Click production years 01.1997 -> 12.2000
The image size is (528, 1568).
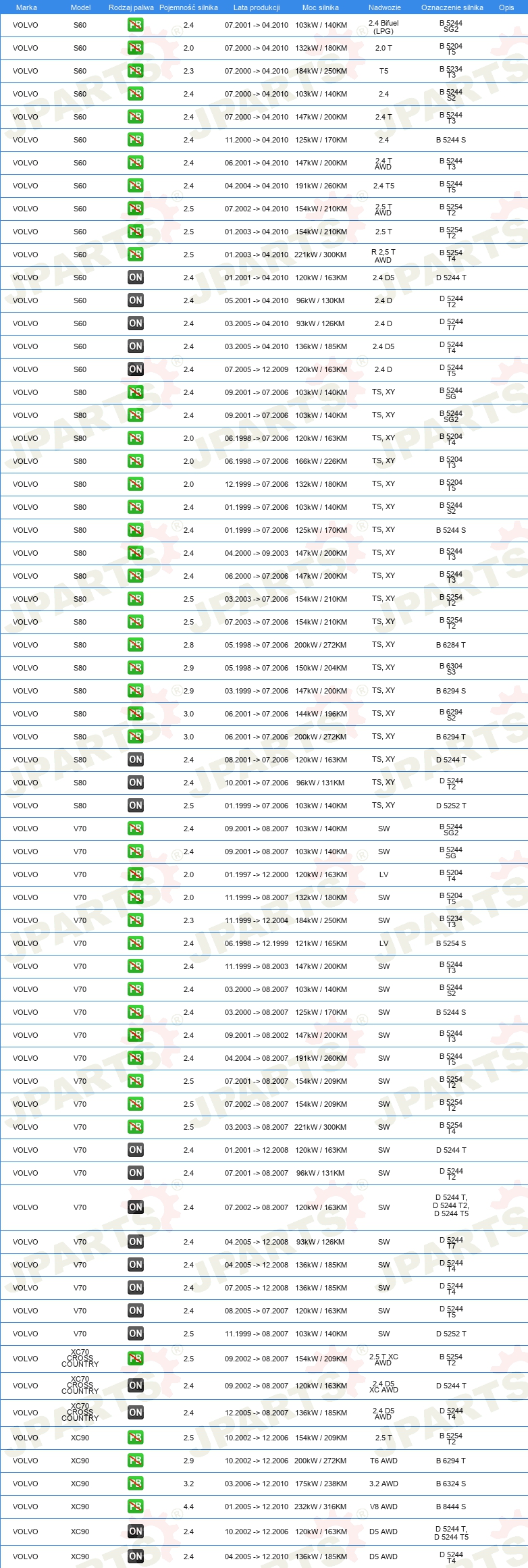tap(257, 874)
